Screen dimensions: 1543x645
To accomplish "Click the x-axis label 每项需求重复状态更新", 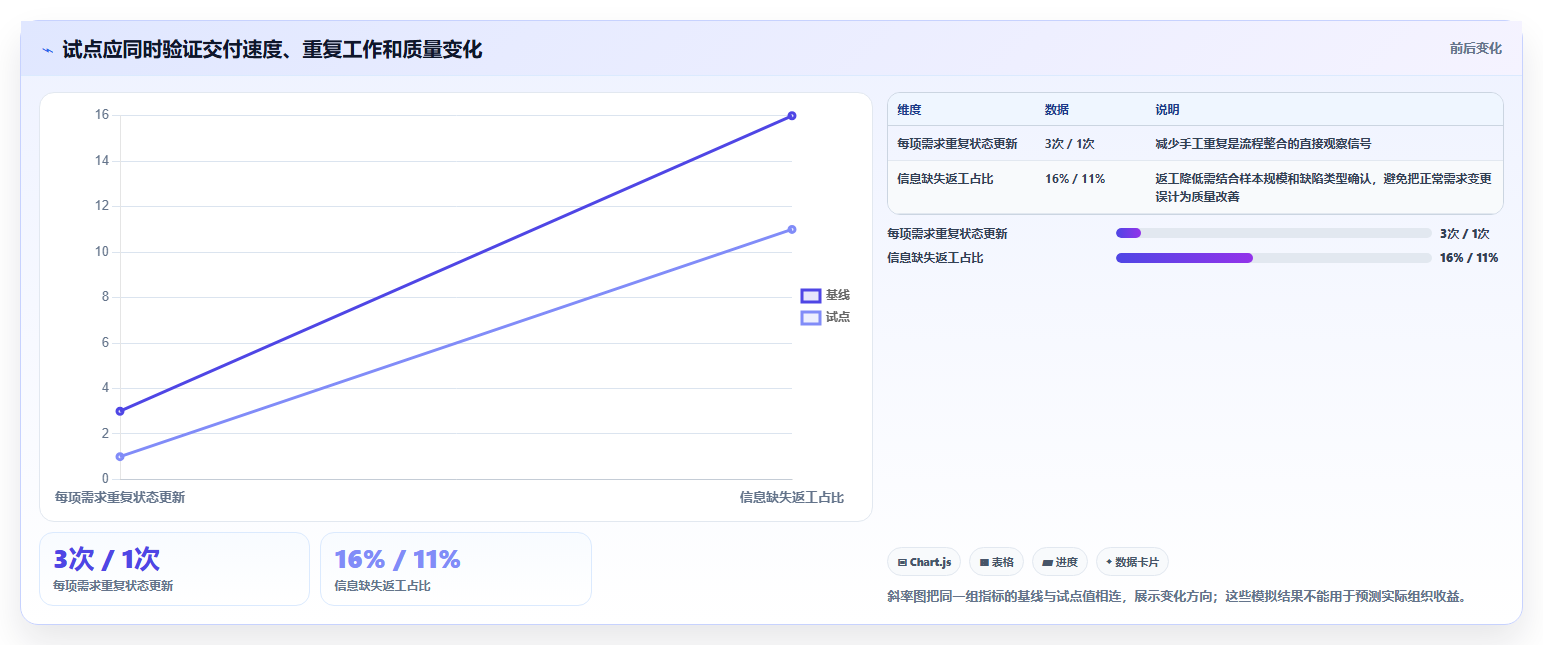I will (120, 497).
